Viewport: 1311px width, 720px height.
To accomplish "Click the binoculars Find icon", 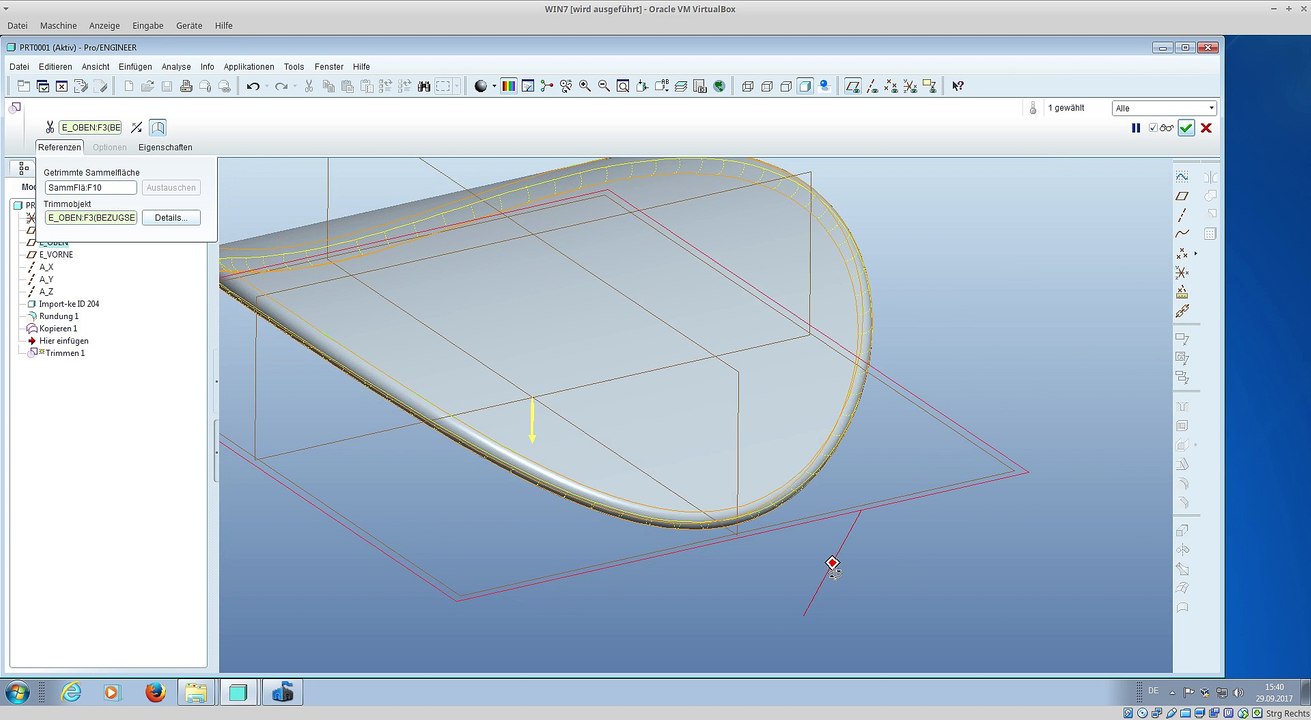I will click(x=424, y=87).
